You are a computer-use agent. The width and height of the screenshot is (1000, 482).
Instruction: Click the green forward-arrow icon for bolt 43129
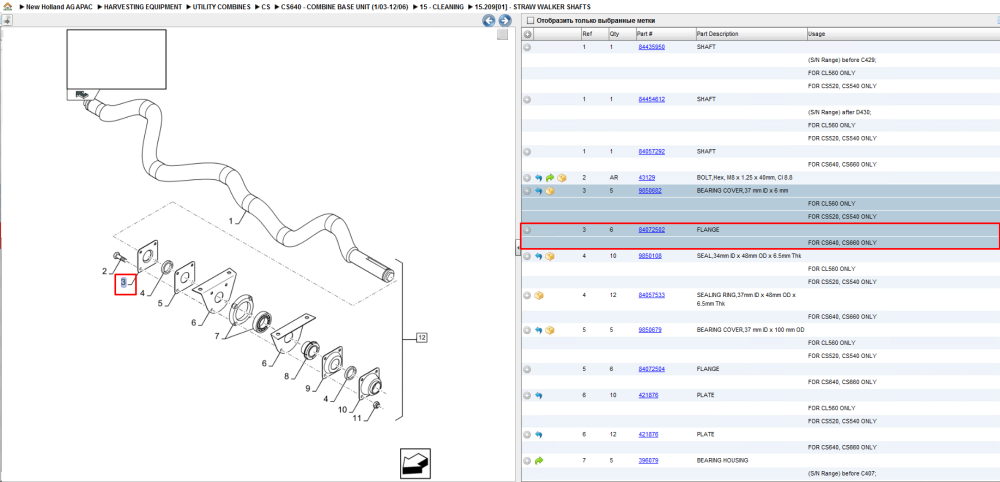[550, 178]
